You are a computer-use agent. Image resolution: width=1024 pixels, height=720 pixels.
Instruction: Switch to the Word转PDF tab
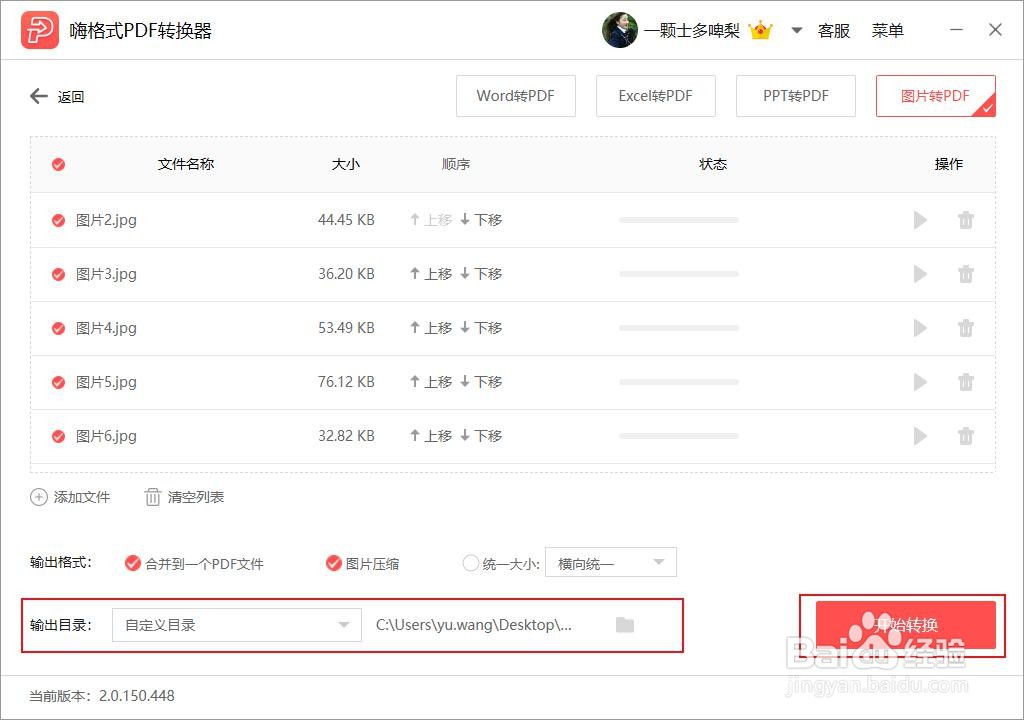[516, 96]
